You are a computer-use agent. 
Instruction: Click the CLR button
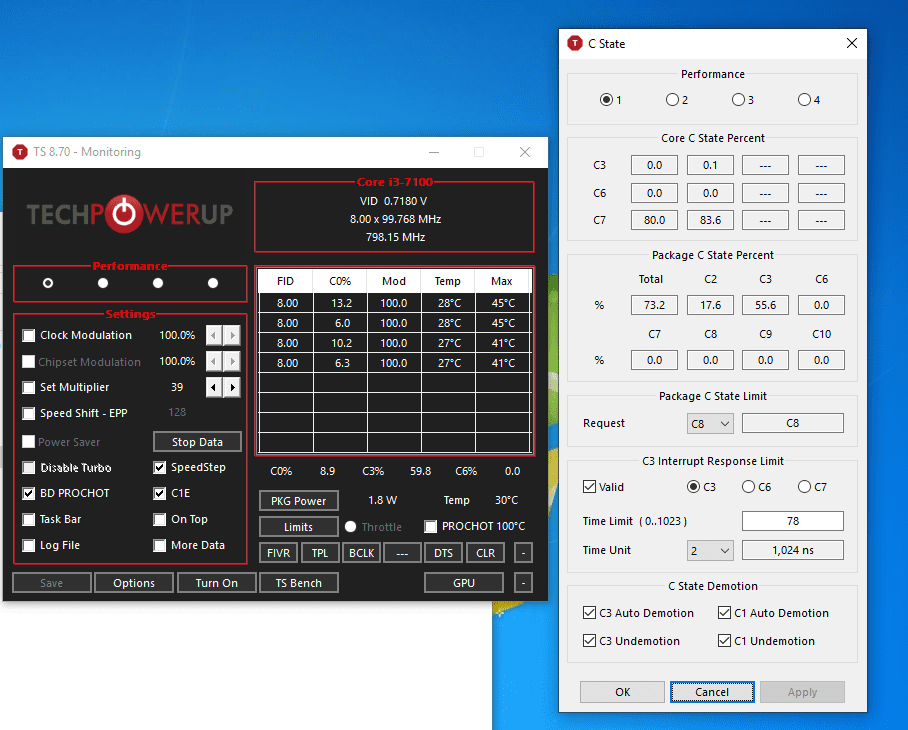pyautogui.click(x=485, y=553)
